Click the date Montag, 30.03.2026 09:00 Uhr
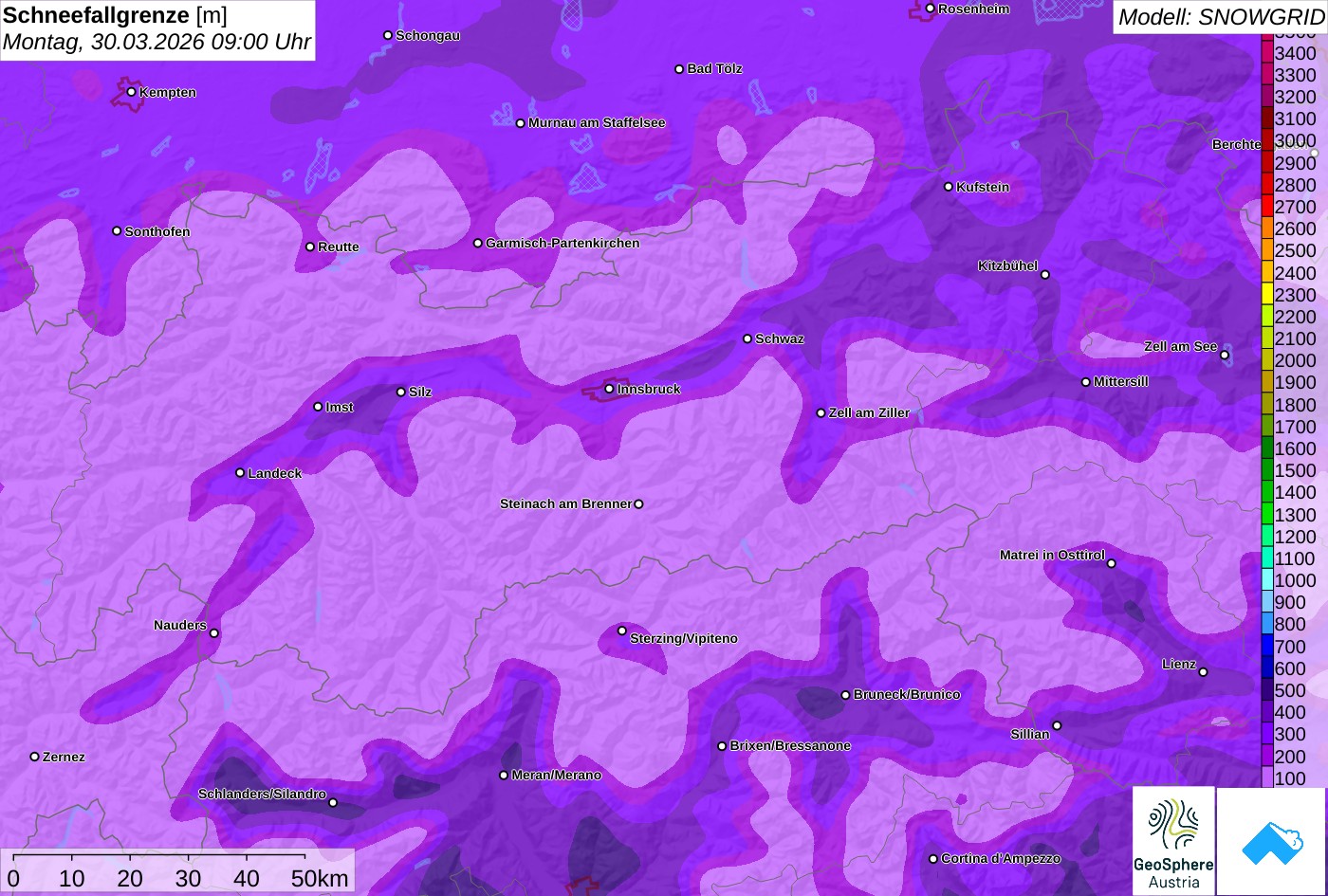Viewport: 1328px width, 896px height. pyautogui.click(x=157, y=42)
